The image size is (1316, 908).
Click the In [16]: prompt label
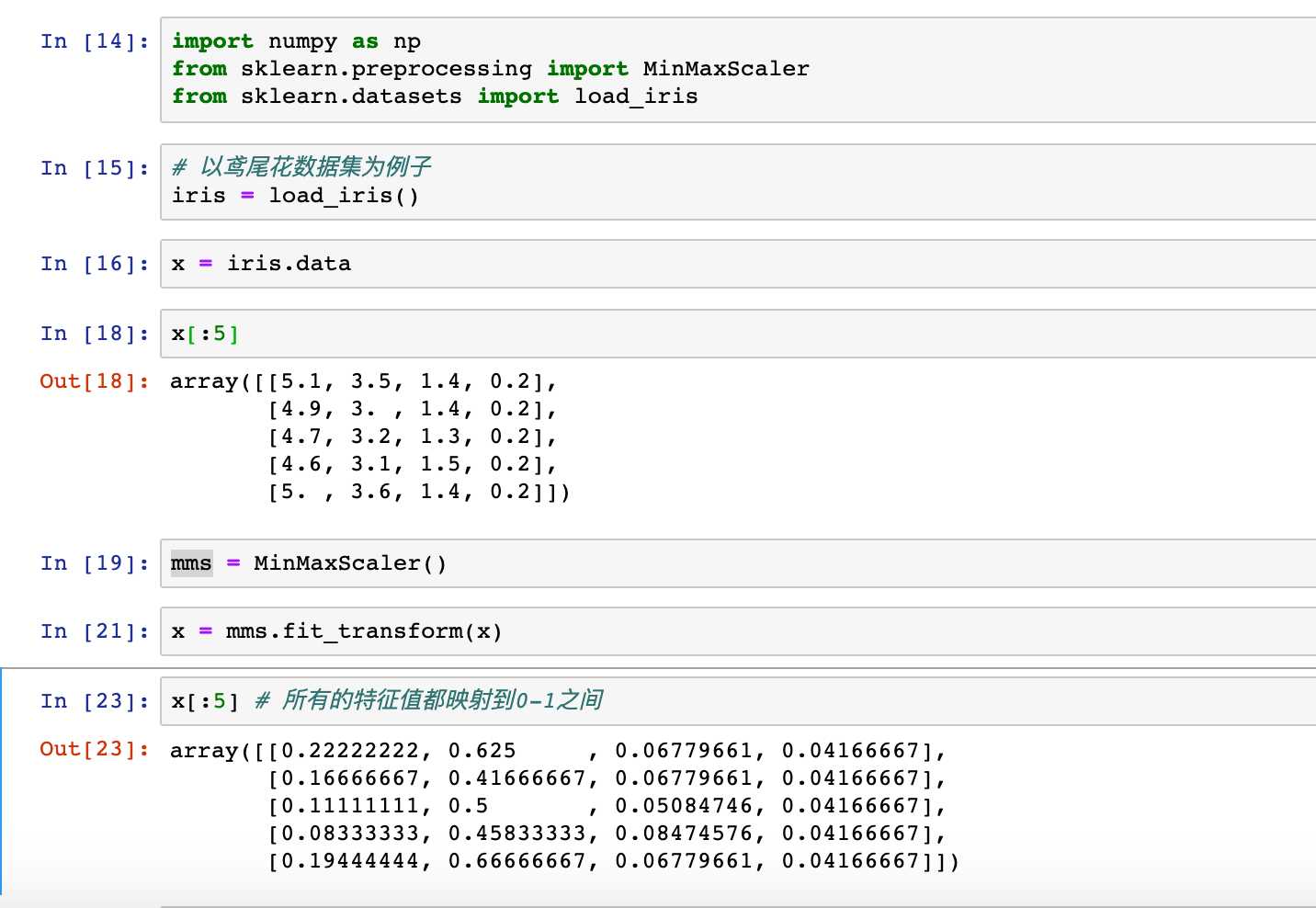(x=95, y=264)
